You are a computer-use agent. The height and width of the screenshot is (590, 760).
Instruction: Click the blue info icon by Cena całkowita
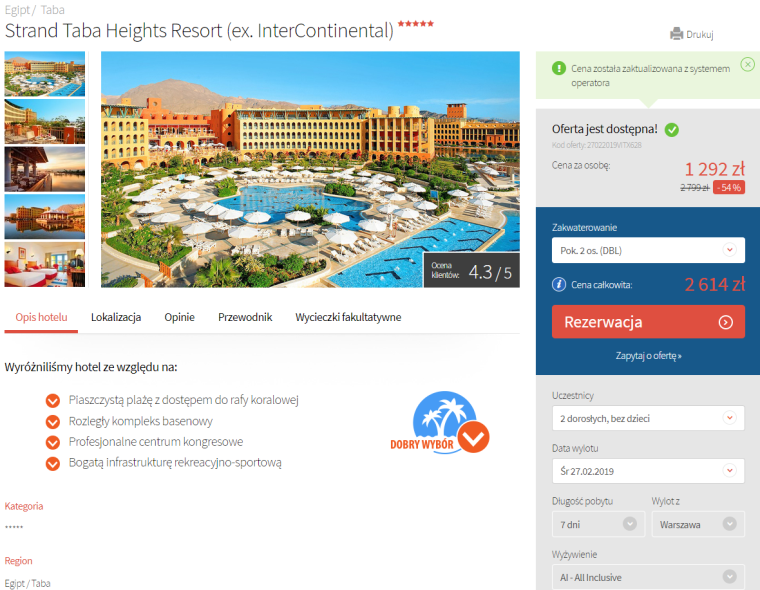[x=559, y=284]
